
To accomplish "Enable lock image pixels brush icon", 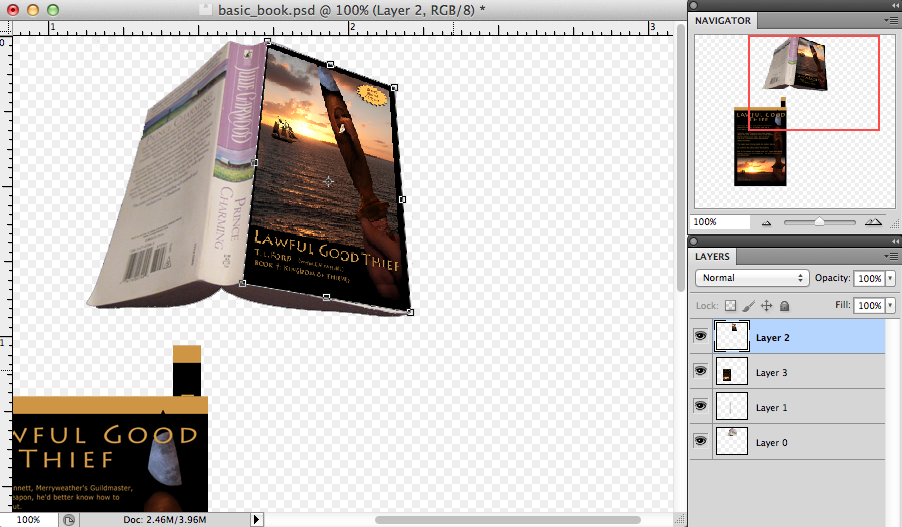I will [x=748, y=305].
